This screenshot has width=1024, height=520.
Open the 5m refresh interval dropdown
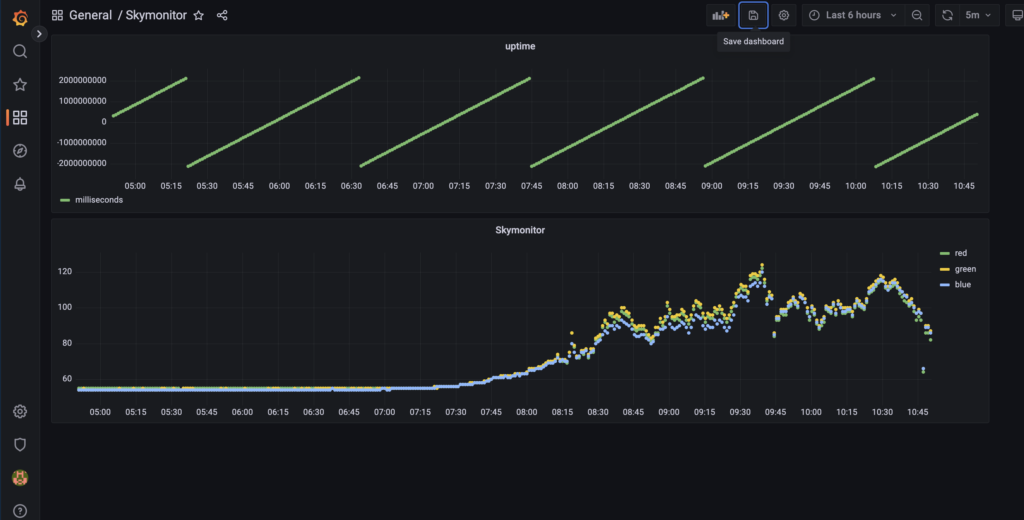(x=979, y=15)
